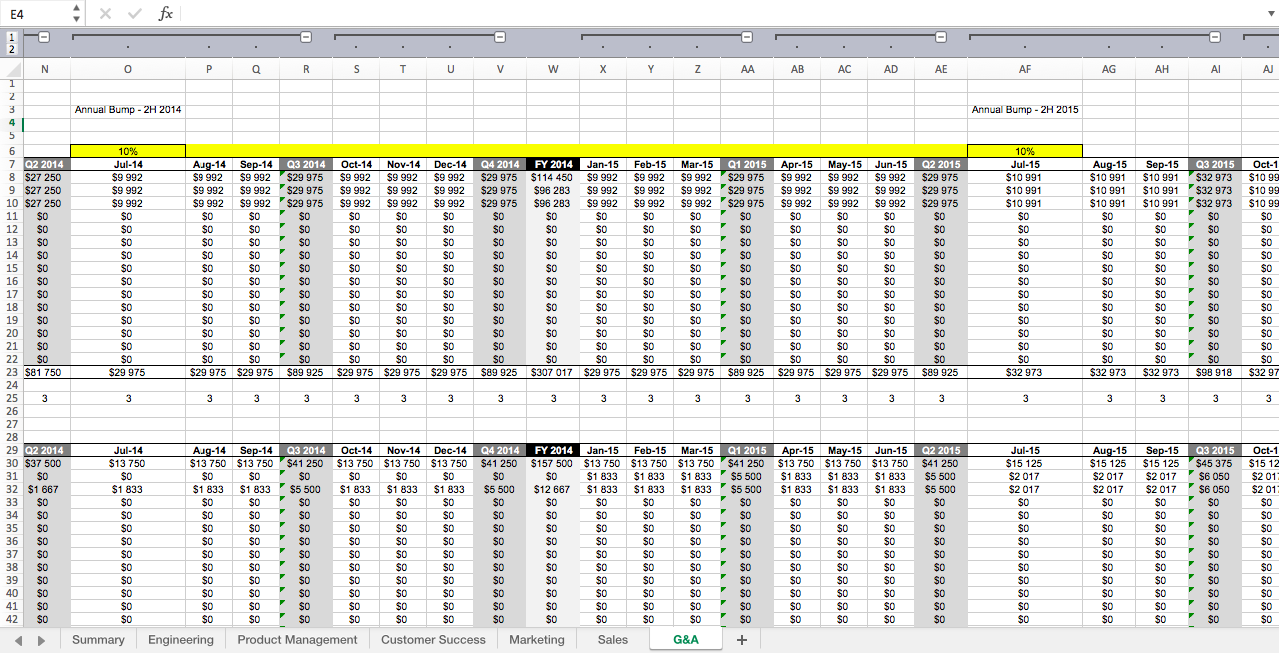Screen dimensions: 1279x653
Task: Select the $98 918 total cell
Action: [1215, 372]
